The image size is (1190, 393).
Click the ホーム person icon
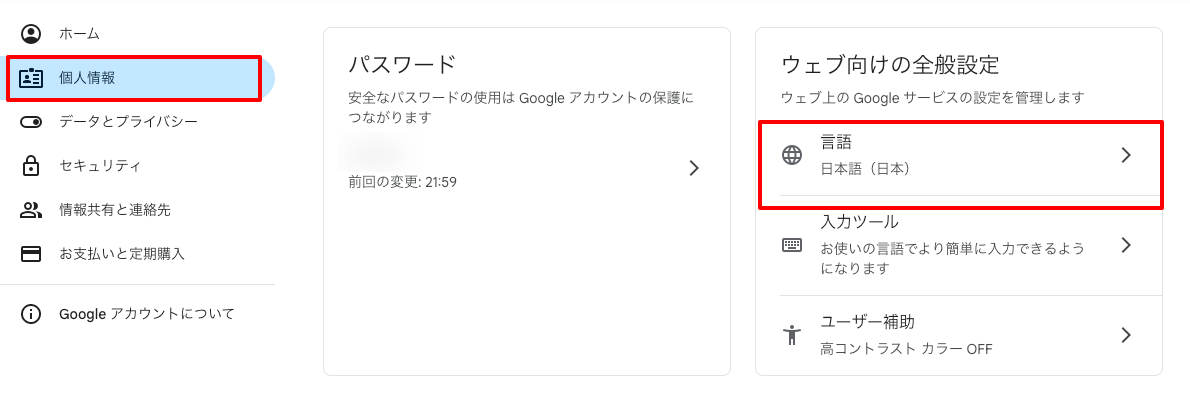(31, 34)
